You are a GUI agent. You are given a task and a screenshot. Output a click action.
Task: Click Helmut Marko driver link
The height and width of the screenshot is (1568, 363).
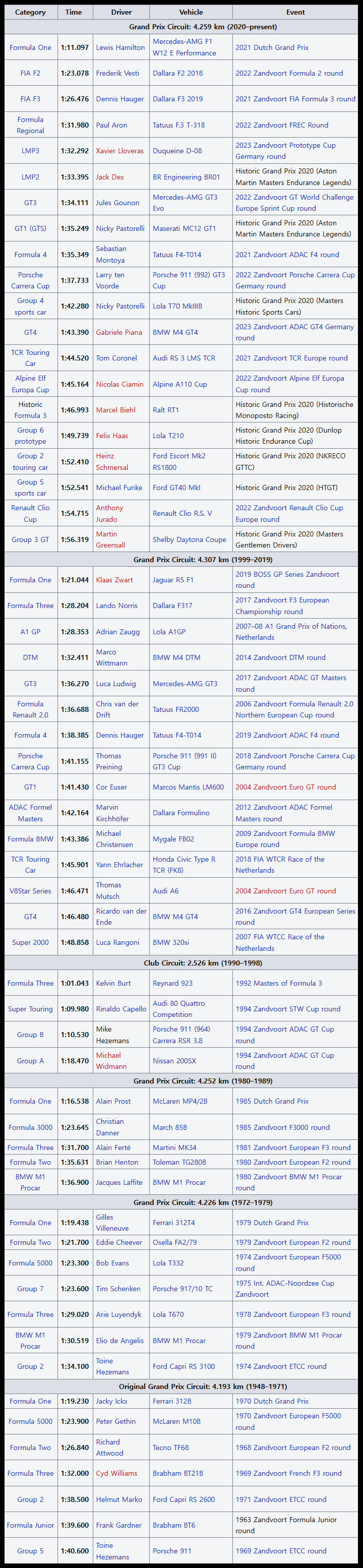point(119,1499)
